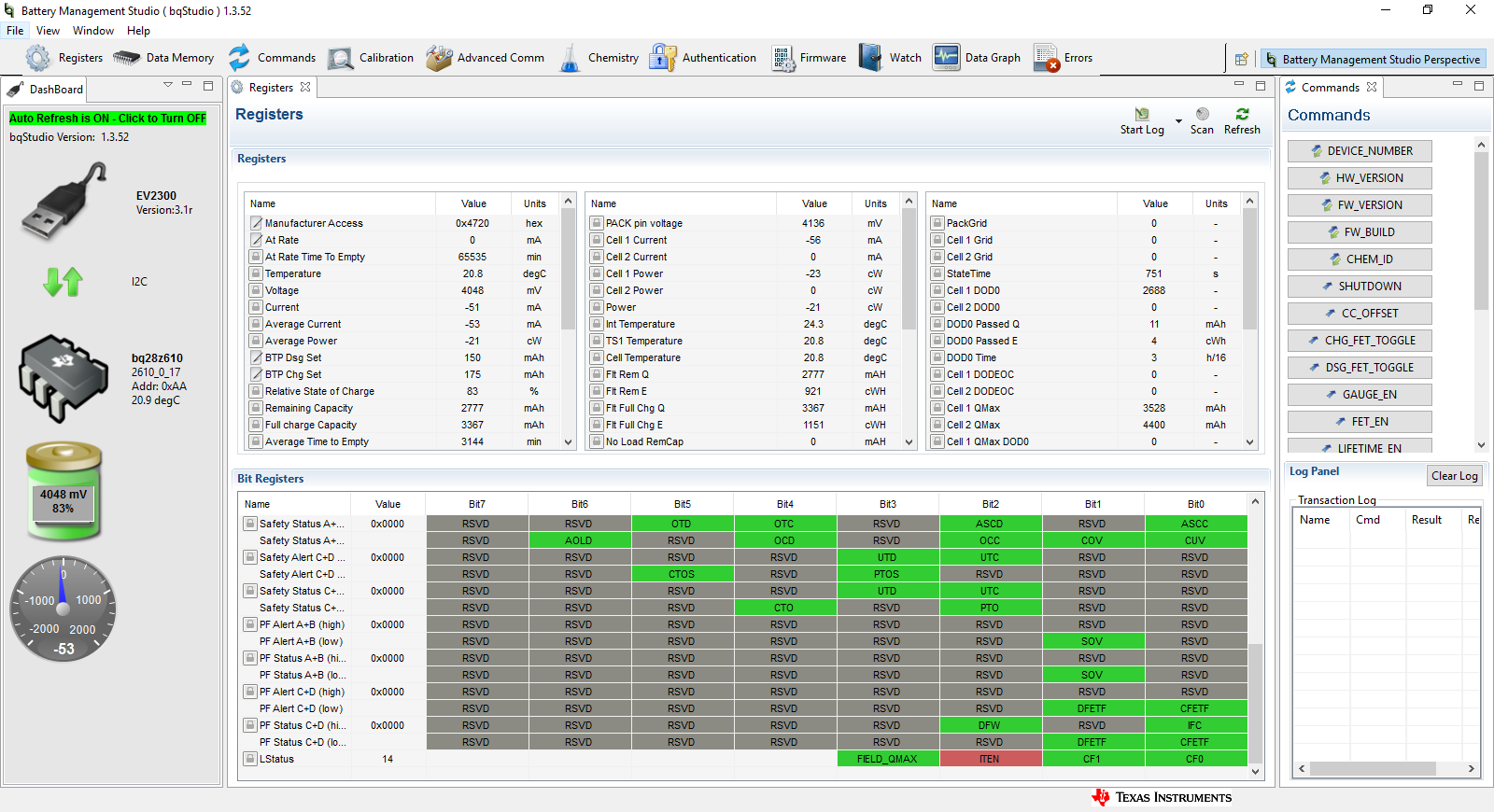Minimize the Registers panel
The width and height of the screenshot is (1494, 812).
(x=1239, y=85)
